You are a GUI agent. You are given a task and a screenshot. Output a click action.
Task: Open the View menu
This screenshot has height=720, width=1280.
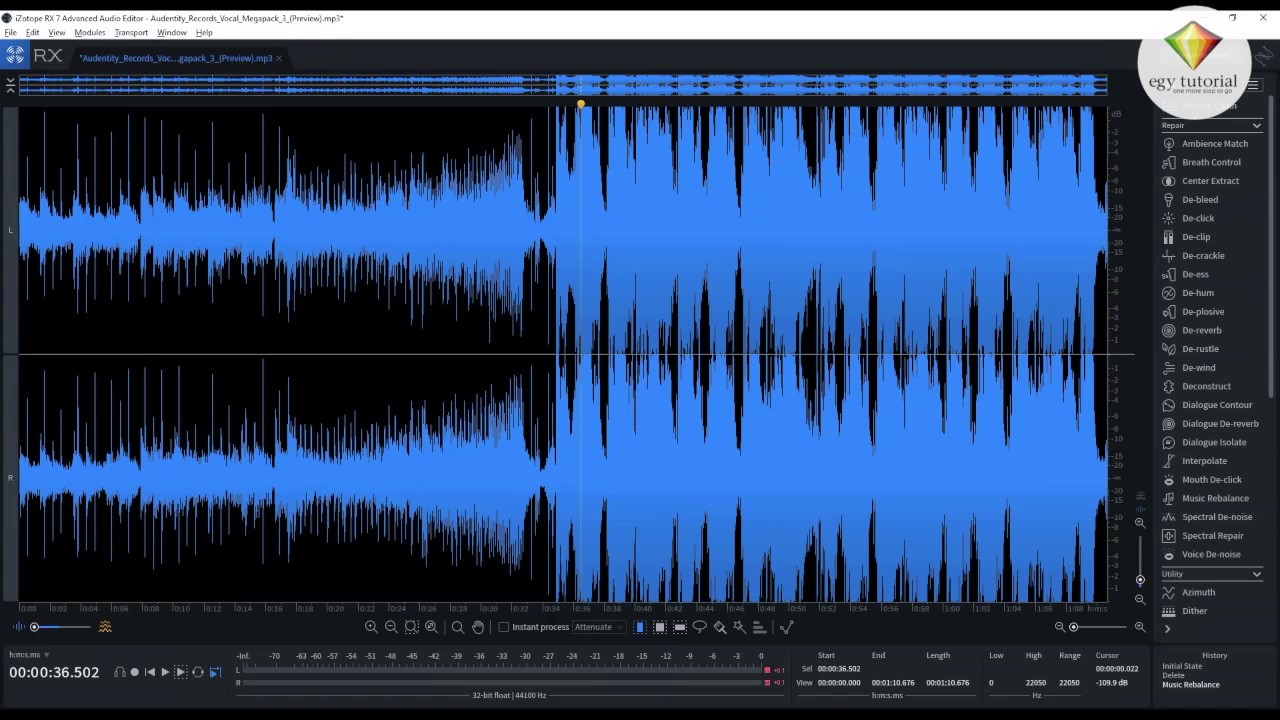click(x=57, y=33)
